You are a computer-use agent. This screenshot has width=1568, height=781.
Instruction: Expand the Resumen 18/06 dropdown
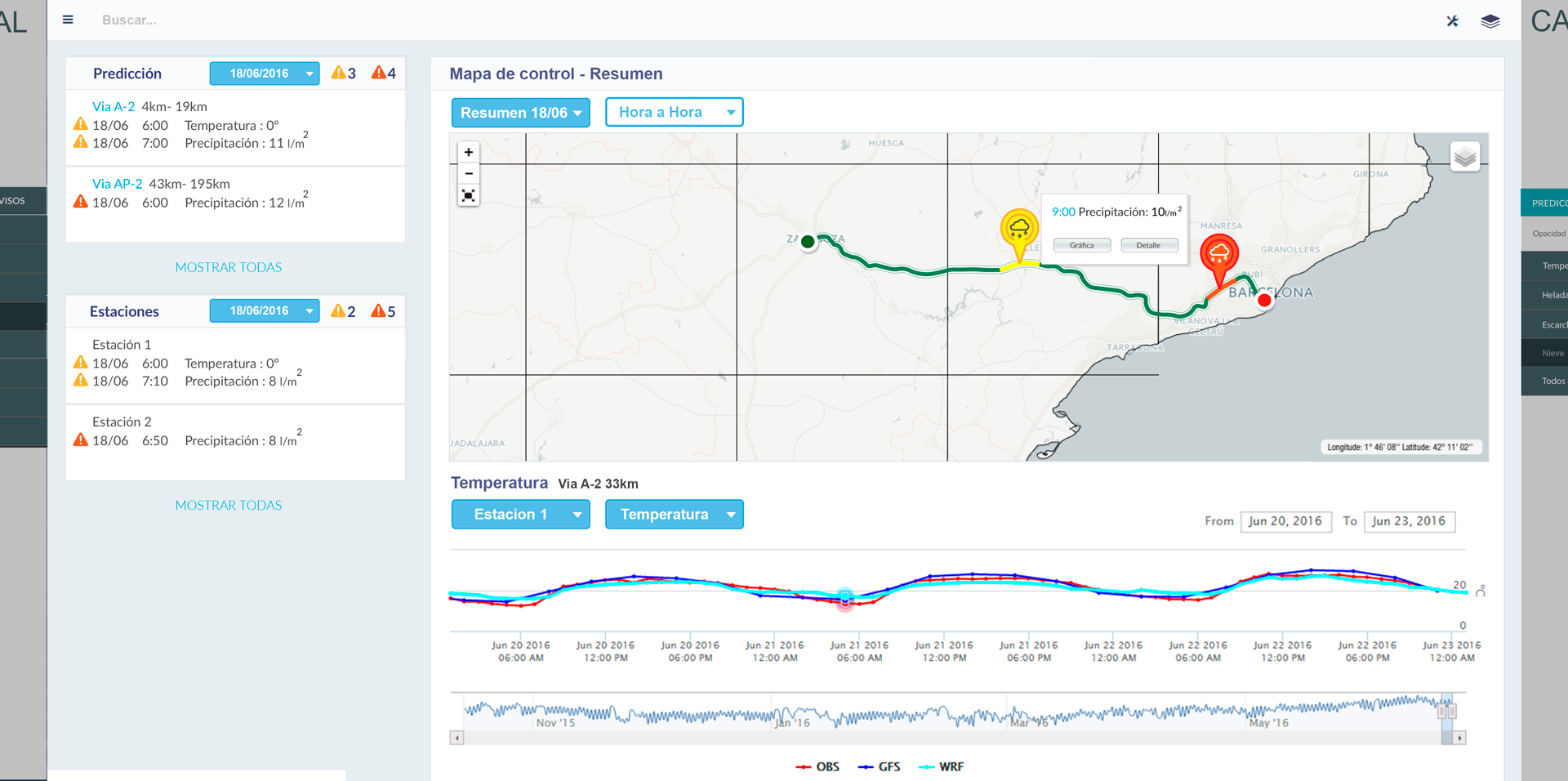pos(520,113)
